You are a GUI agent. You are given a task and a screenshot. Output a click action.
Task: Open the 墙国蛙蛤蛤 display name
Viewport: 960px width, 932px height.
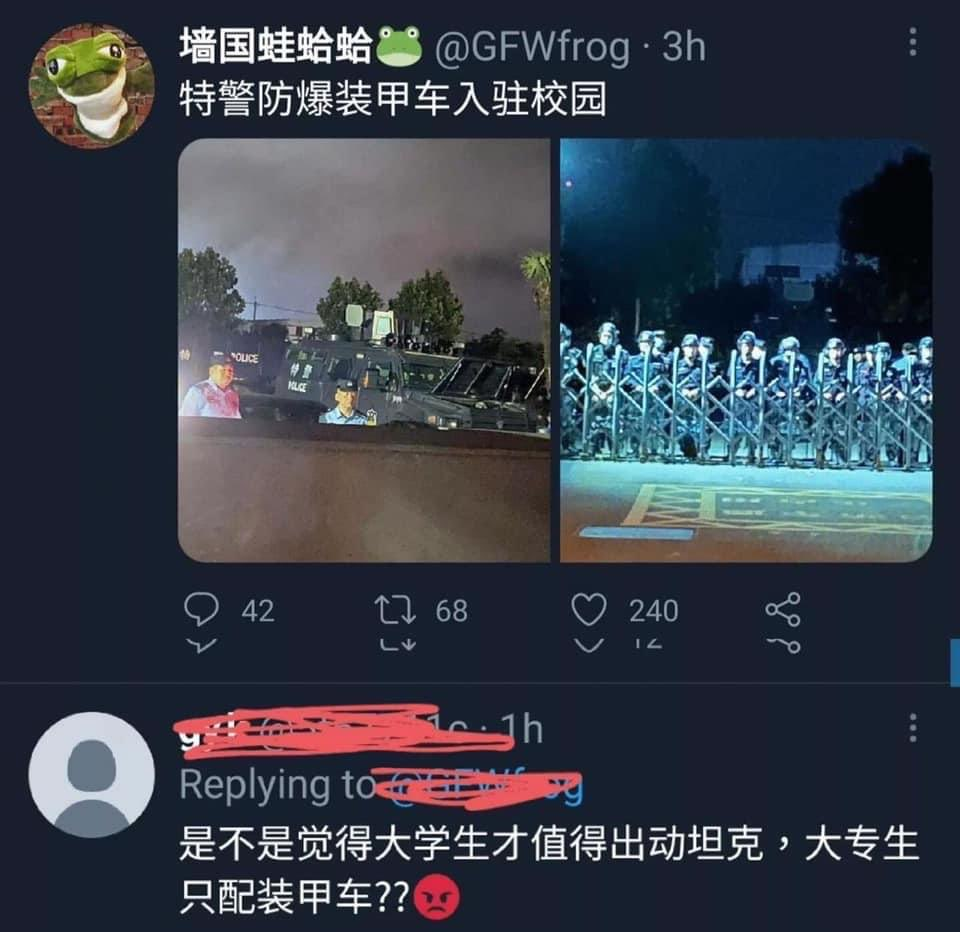(x=276, y=46)
